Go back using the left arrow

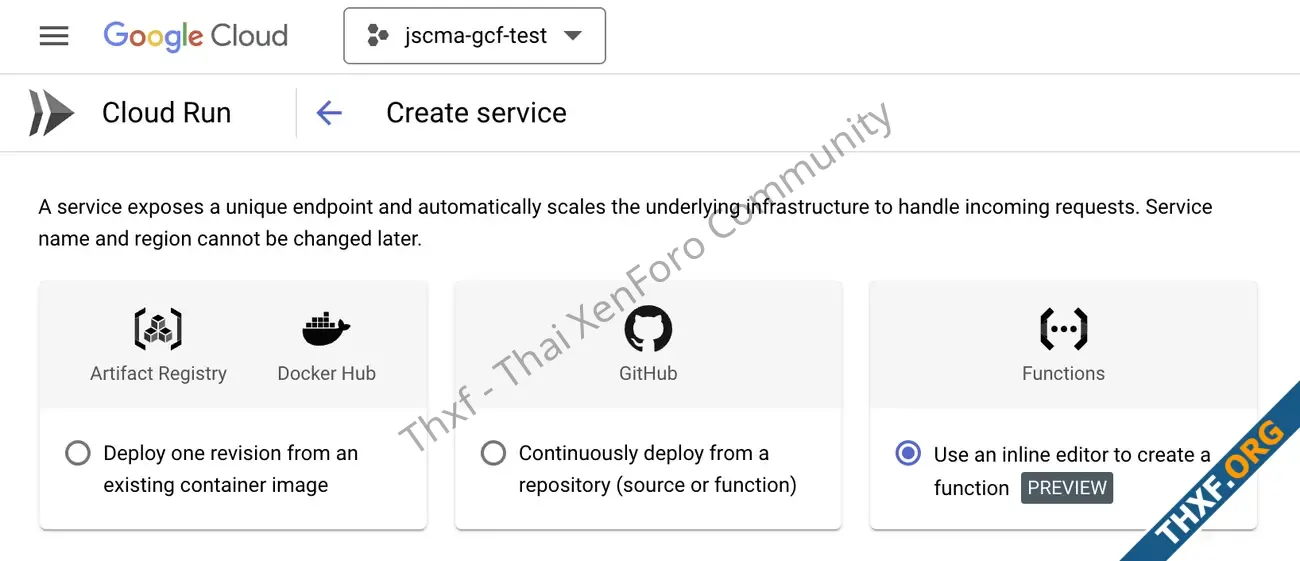[329, 113]
